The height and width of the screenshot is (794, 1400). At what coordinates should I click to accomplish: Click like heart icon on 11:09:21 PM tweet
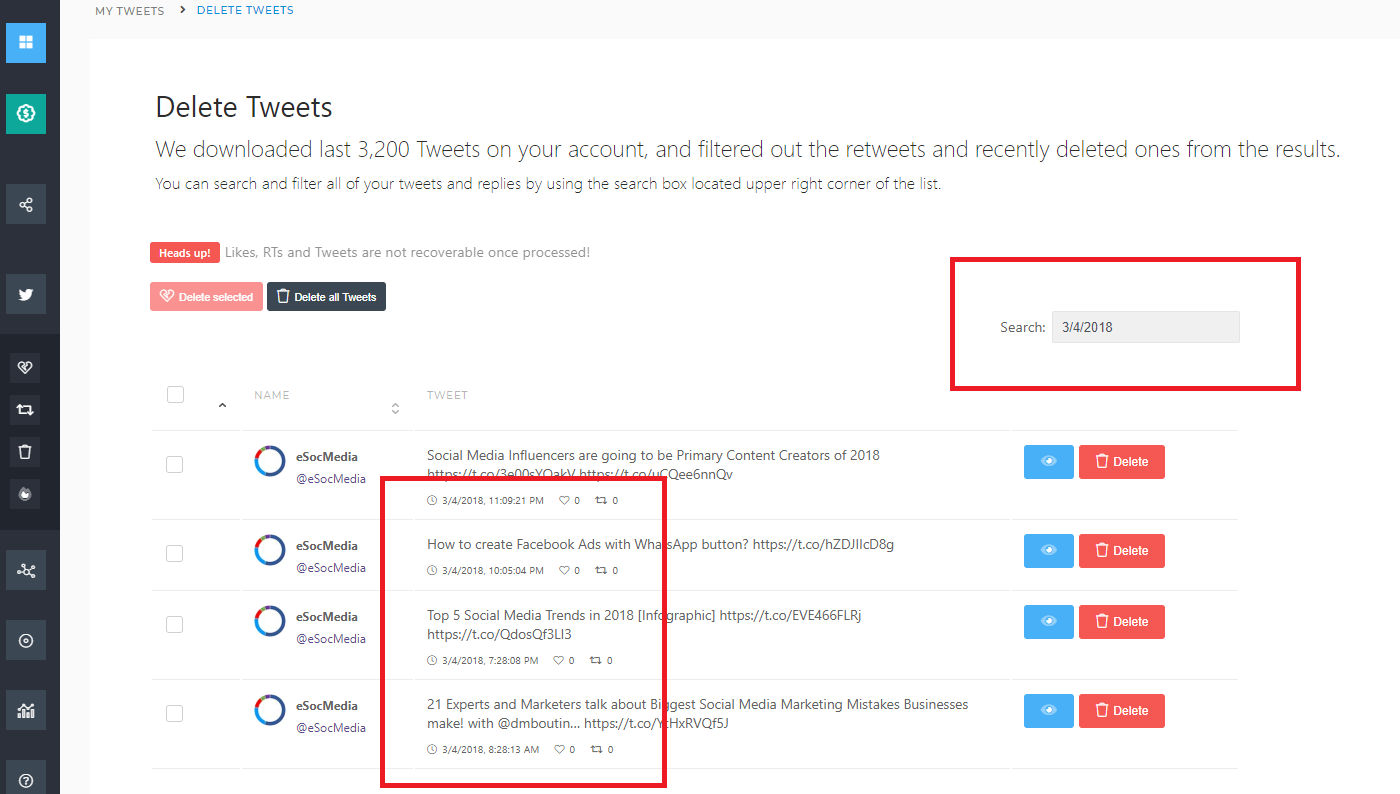[x=564, y=500]
